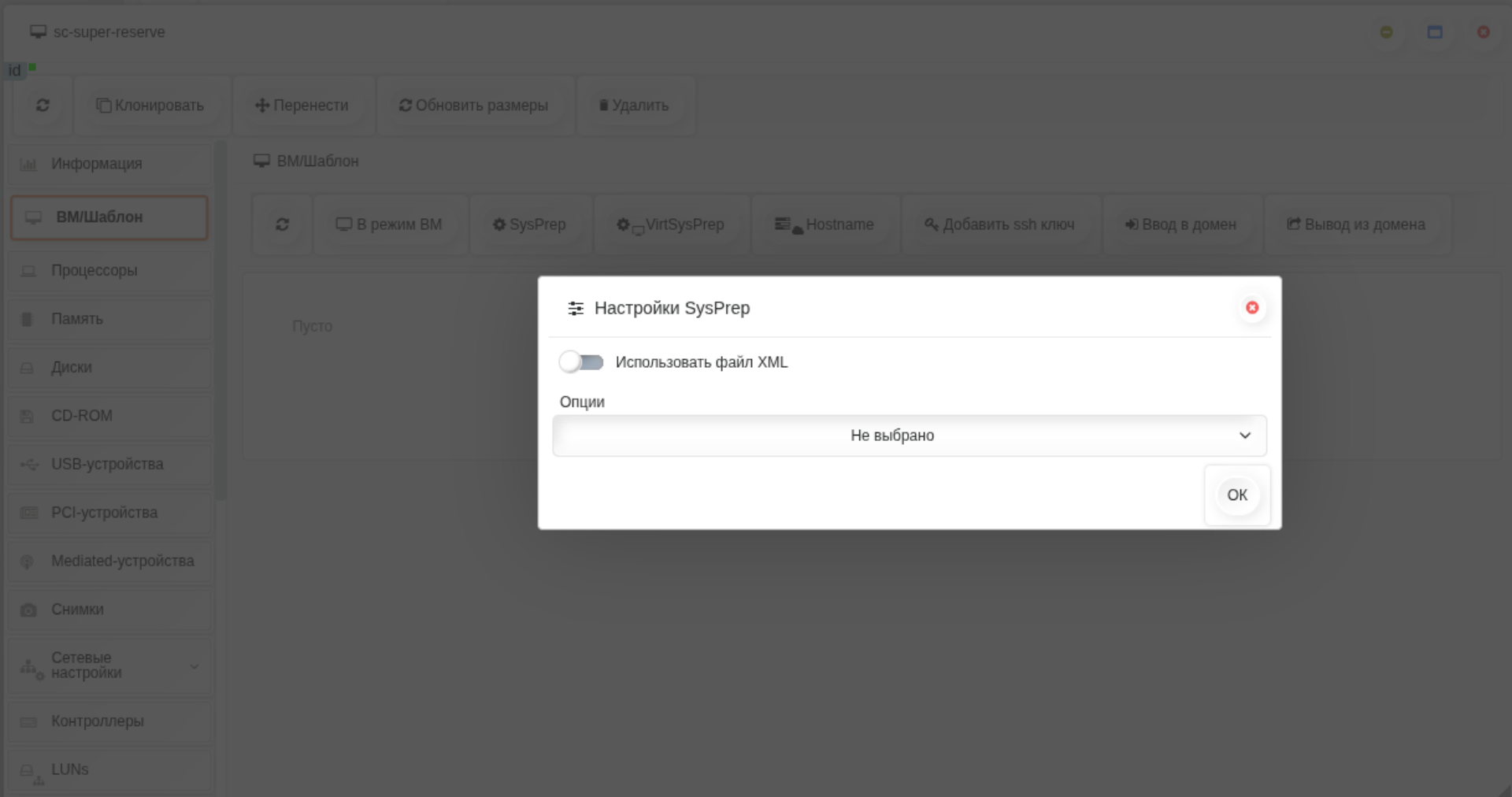Click the refresh icon in top toolbar
The image size is (1512, 797).
point(43,105)
